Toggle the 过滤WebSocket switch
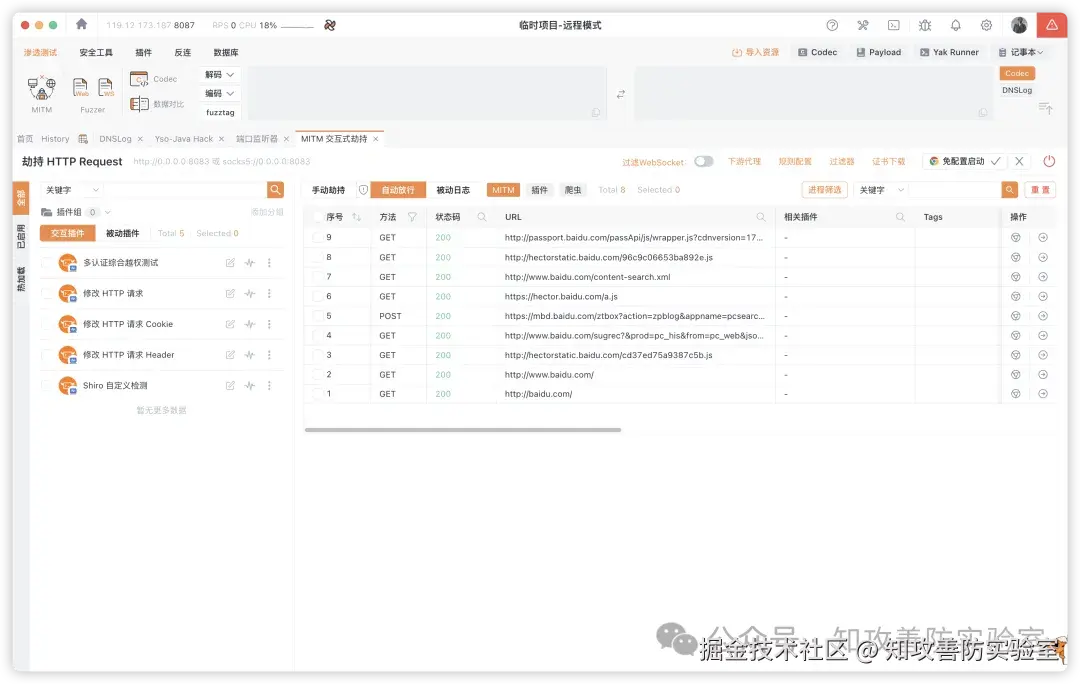The height and width of the screenshot is (684, 1080). coord(706,161)
